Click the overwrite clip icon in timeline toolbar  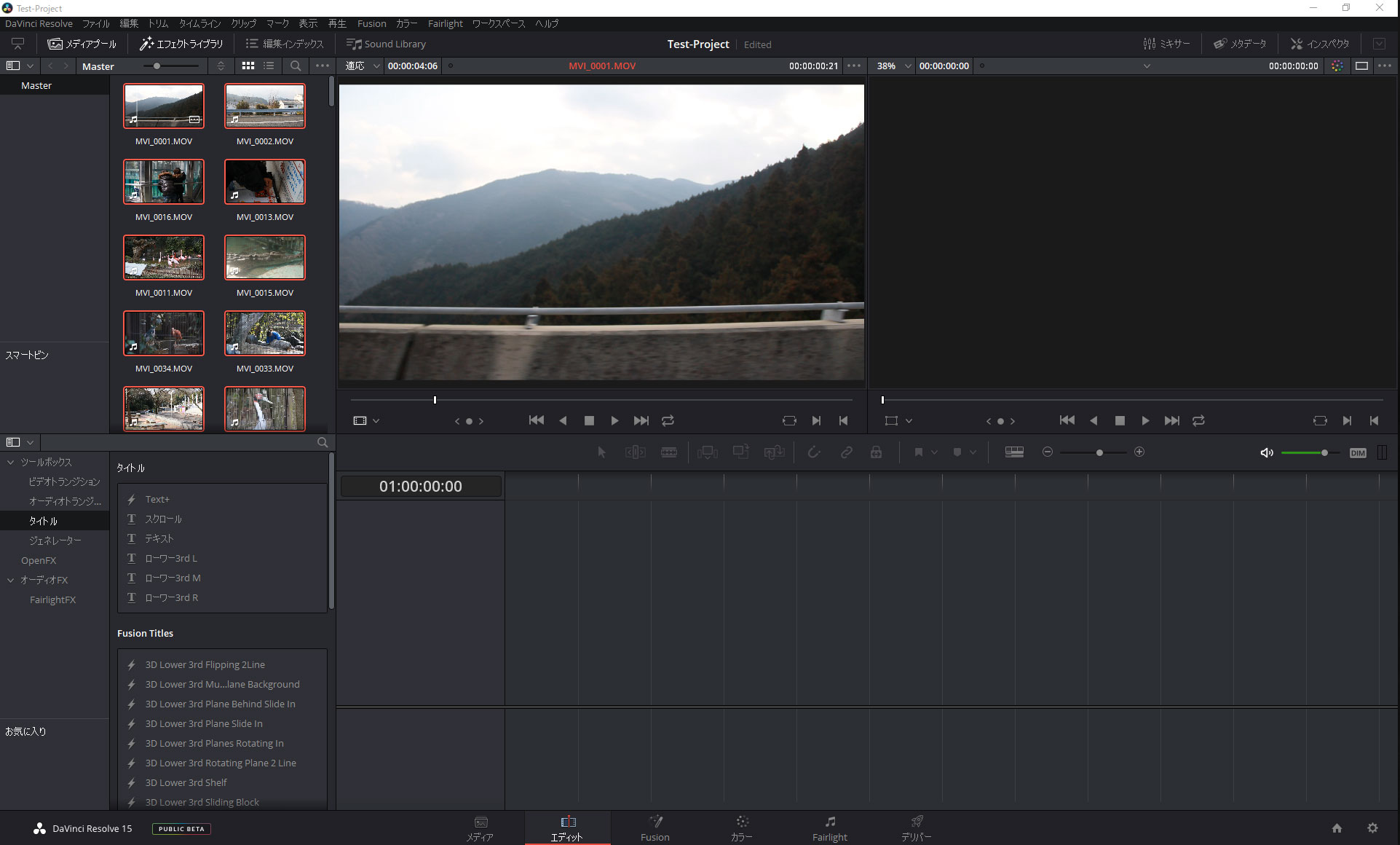pos(740,452)
